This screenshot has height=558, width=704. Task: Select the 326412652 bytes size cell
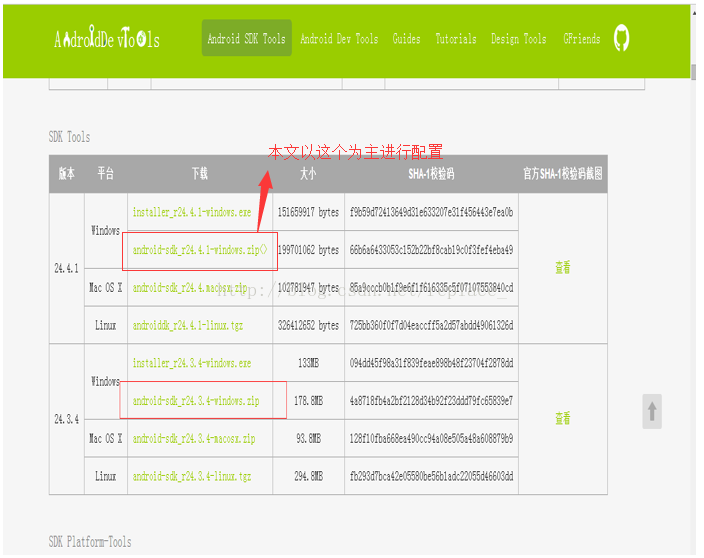pyautogui.click(x=308, y=325)
